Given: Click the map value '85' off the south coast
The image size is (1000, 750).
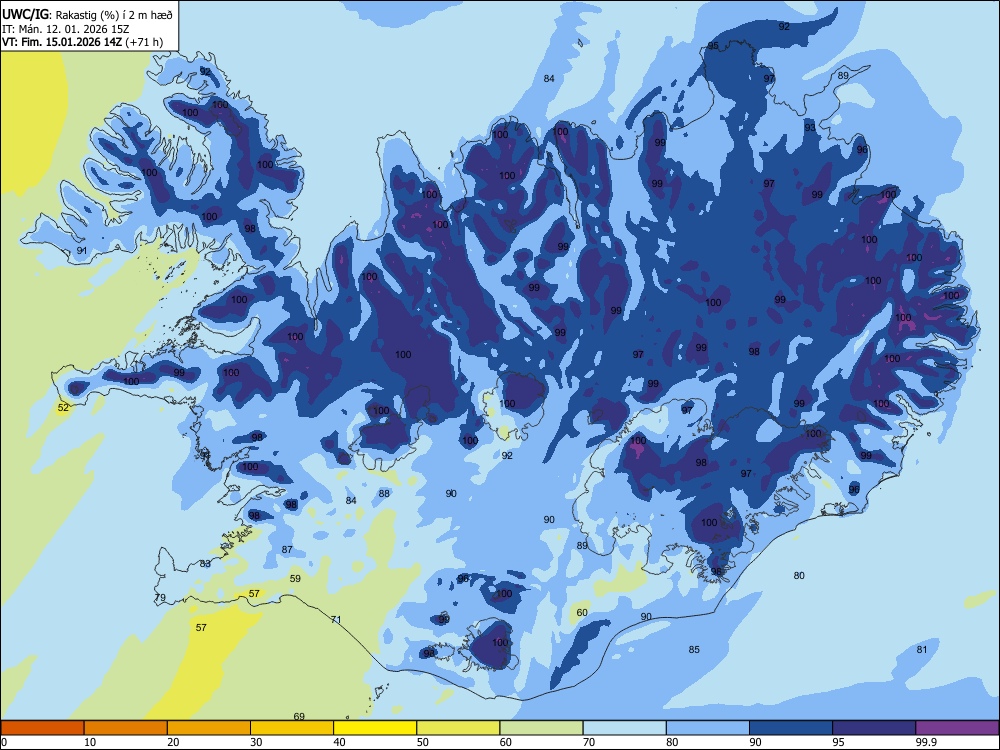Looking at the screenshot, I should 694,649.
